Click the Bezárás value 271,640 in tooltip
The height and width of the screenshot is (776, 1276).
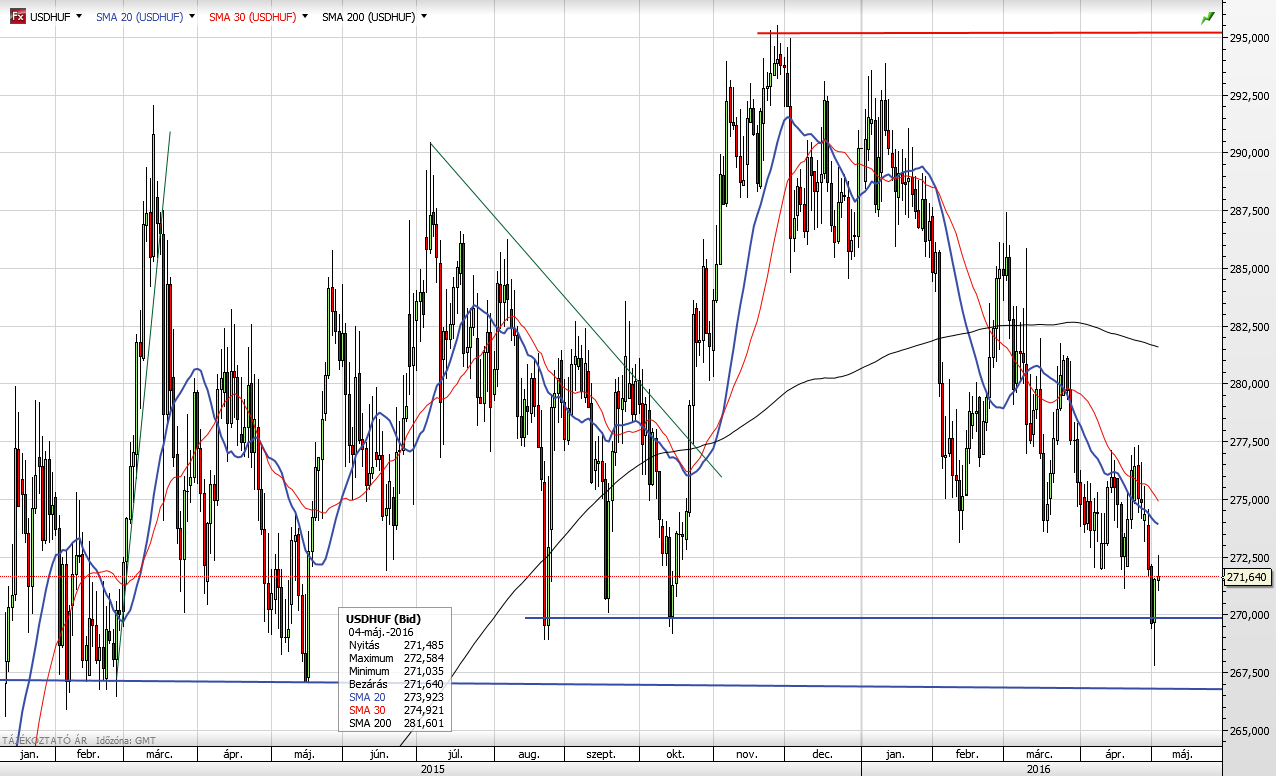426,684
